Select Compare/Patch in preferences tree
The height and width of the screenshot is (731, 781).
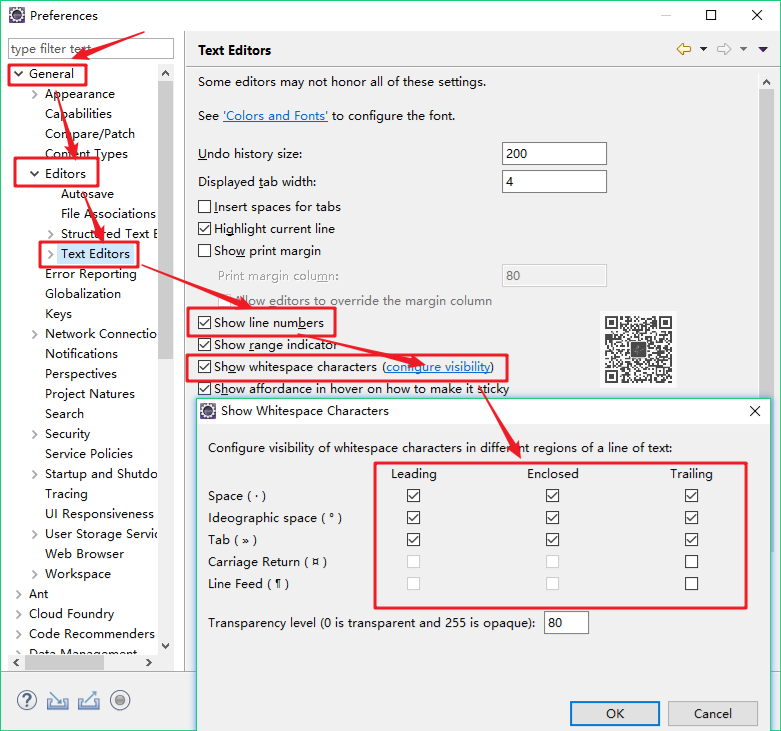(90, 134)
